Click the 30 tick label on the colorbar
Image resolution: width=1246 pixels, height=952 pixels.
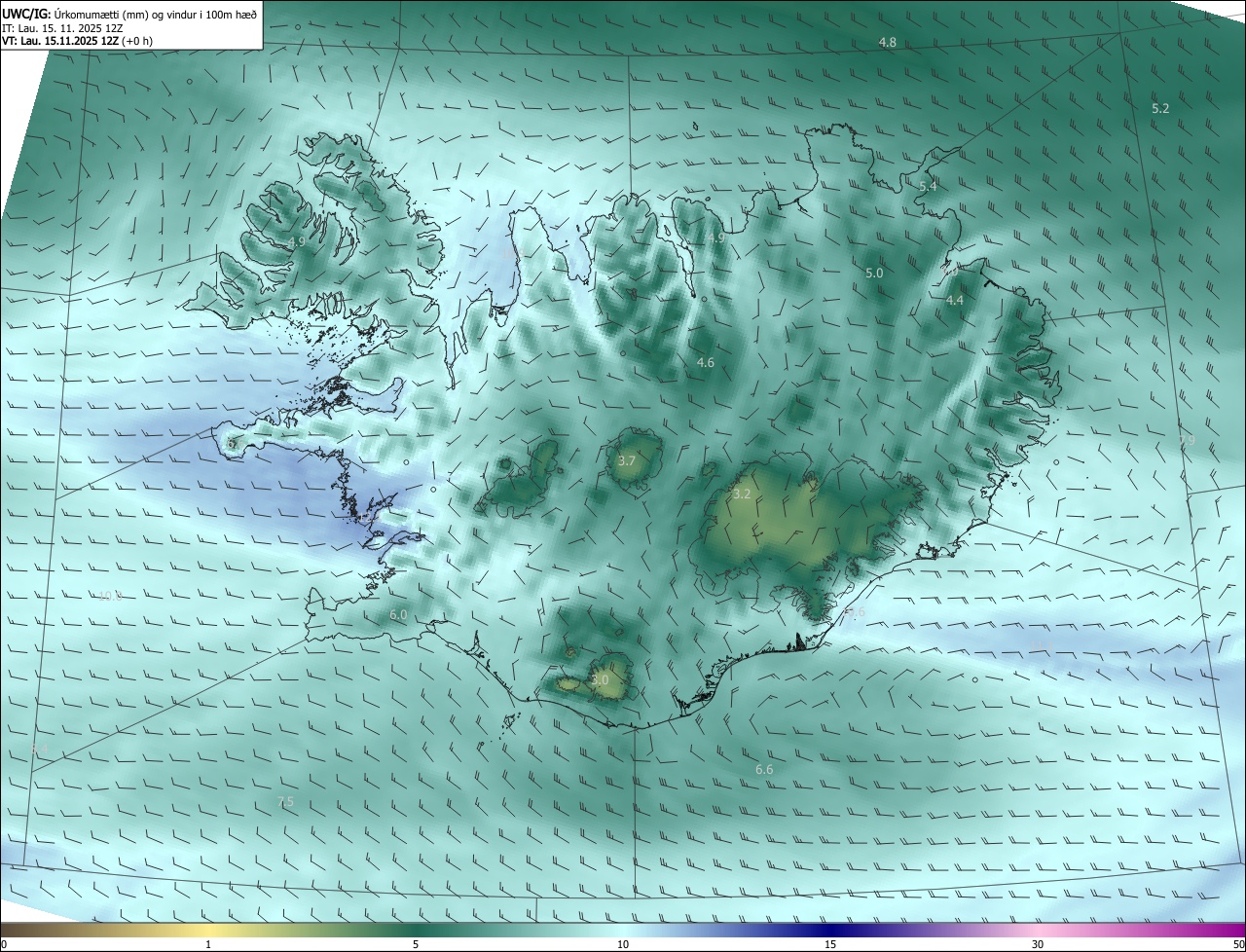[1038, 945]
